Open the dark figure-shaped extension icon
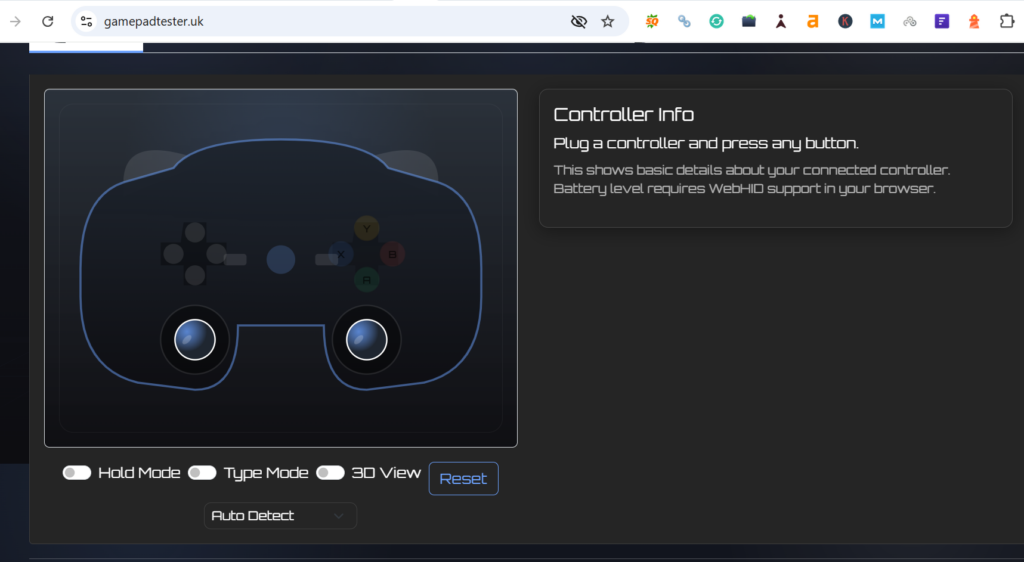 (x=781, y=22)
